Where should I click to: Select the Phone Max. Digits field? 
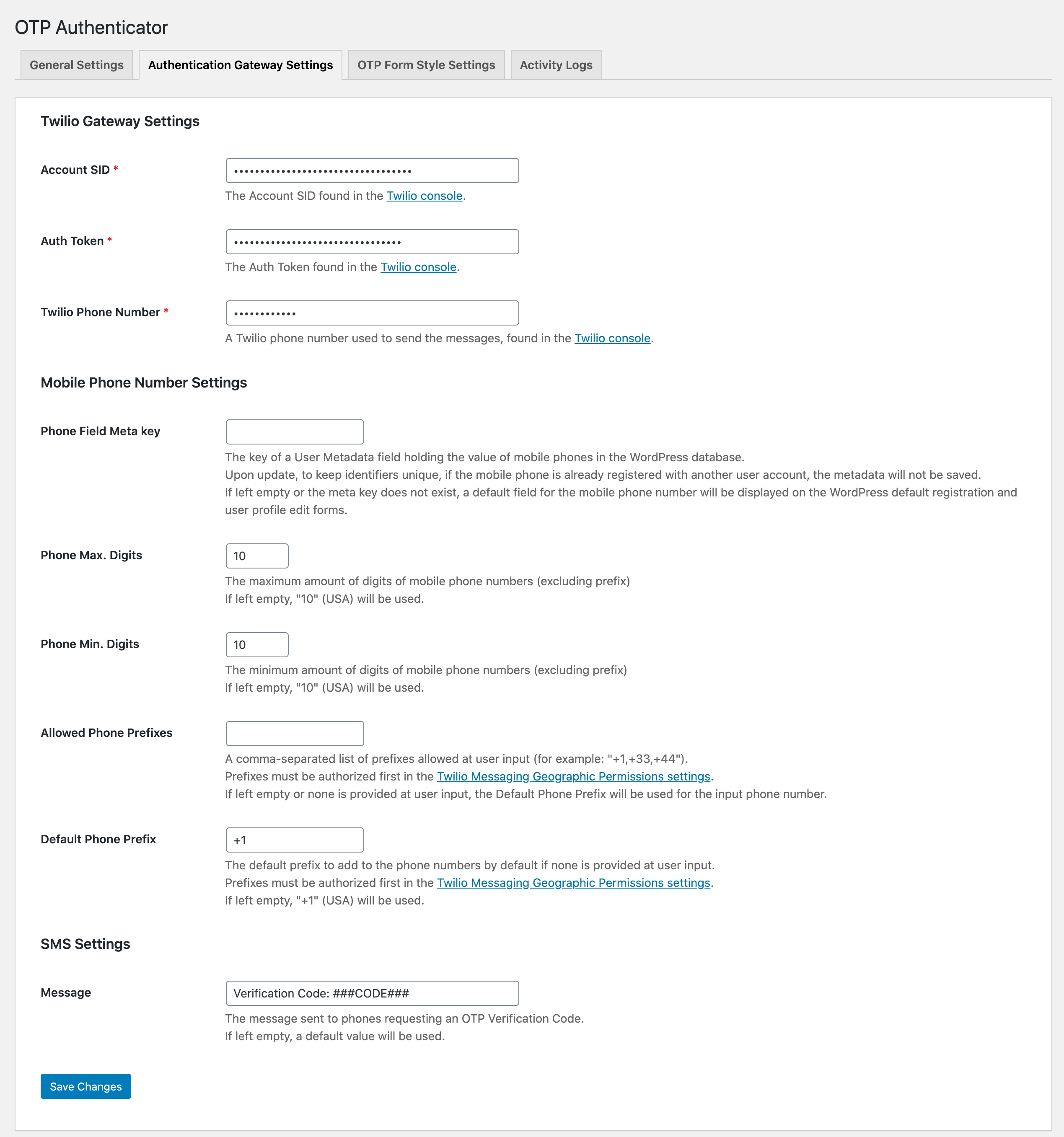click(257, 556)
